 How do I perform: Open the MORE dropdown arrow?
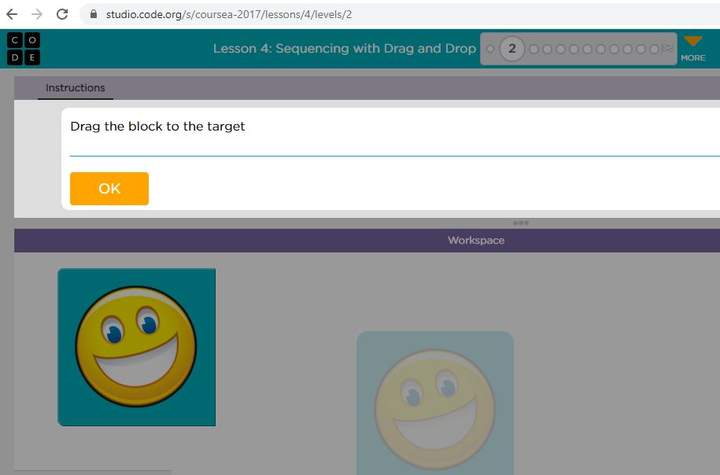coord(693,42)
